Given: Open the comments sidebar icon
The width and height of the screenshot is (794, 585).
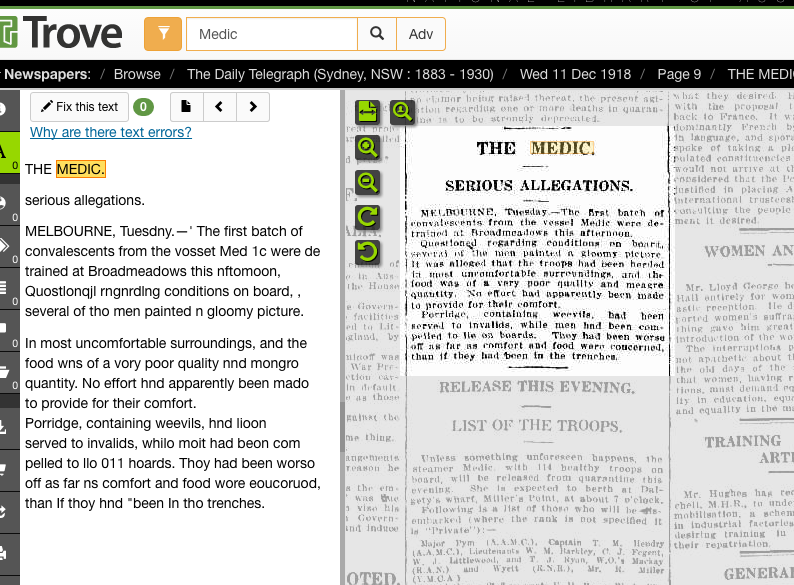Looking at the screenshot, I should tap(10, 330).
